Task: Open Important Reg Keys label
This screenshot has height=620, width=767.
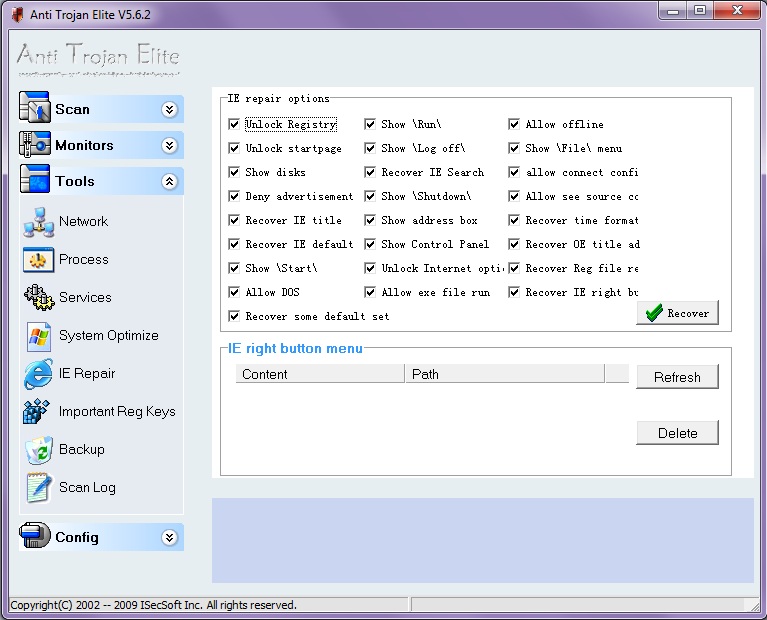Action: pyautogui.click(x=117, y=412)
